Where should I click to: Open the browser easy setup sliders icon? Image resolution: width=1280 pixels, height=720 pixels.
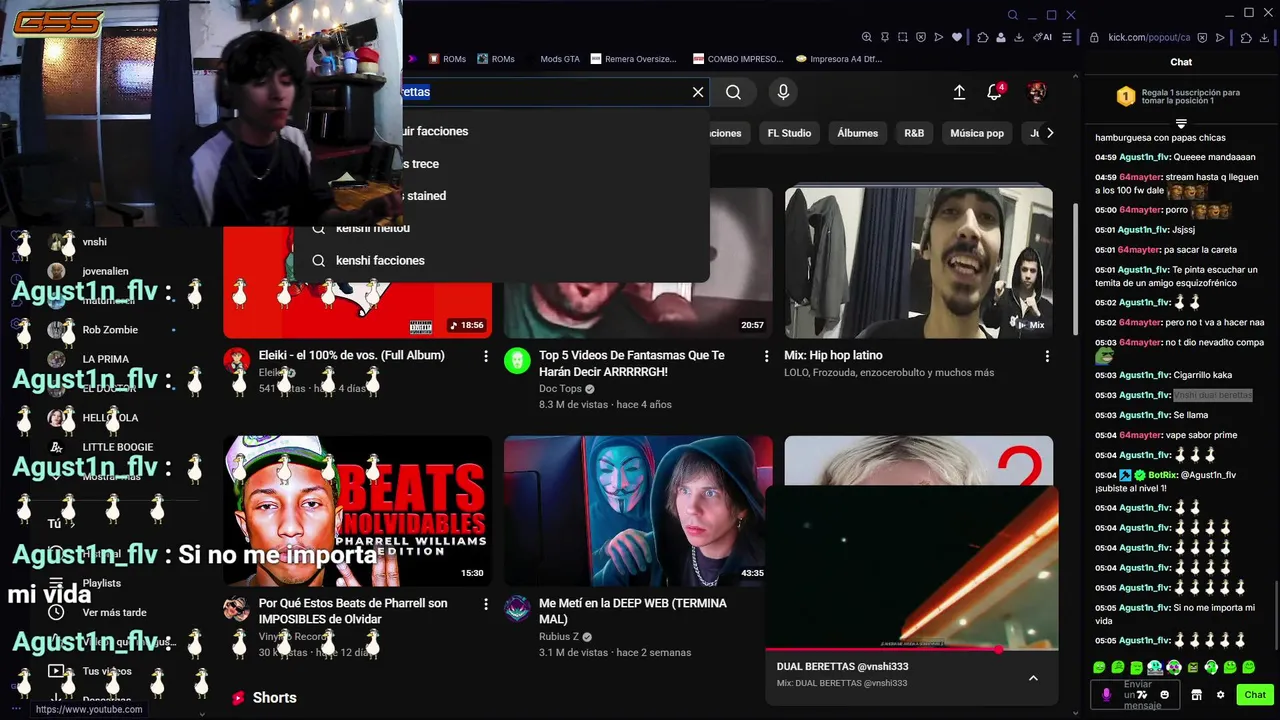(1067, 37)
